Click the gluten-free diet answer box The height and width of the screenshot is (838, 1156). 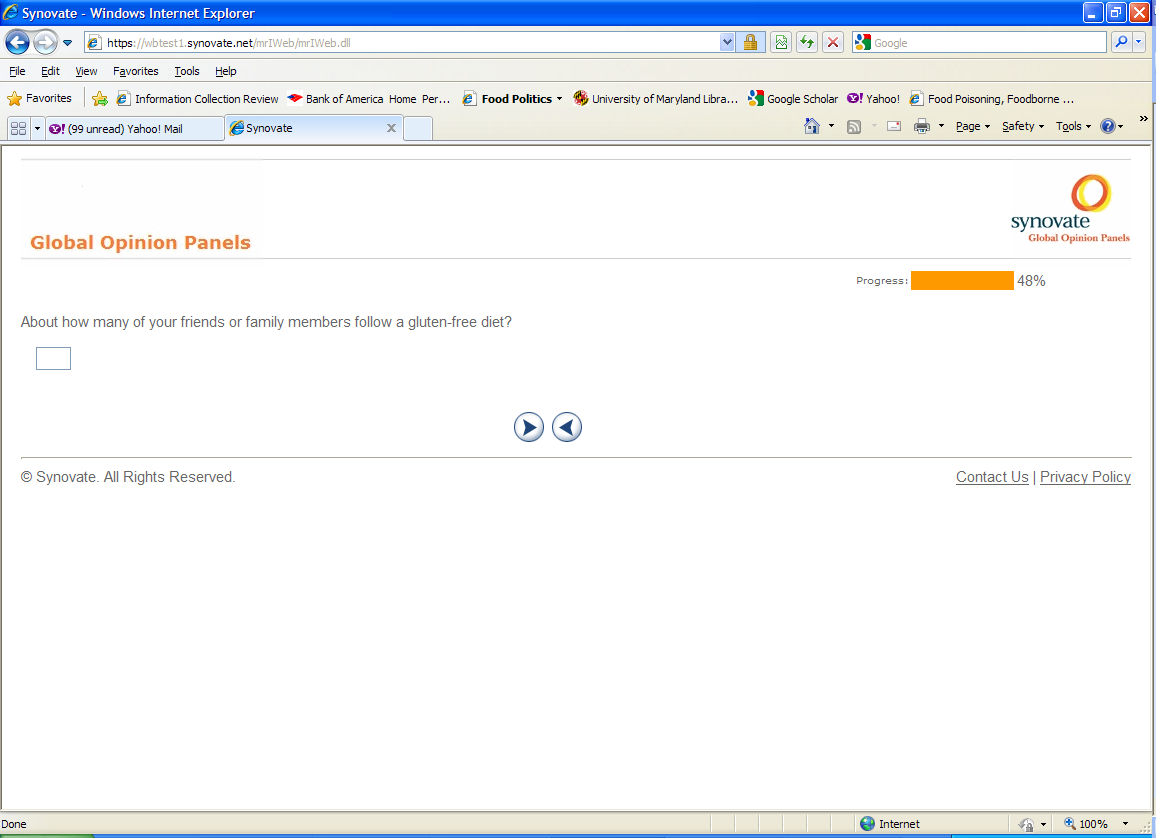click(x=53, y=358)
